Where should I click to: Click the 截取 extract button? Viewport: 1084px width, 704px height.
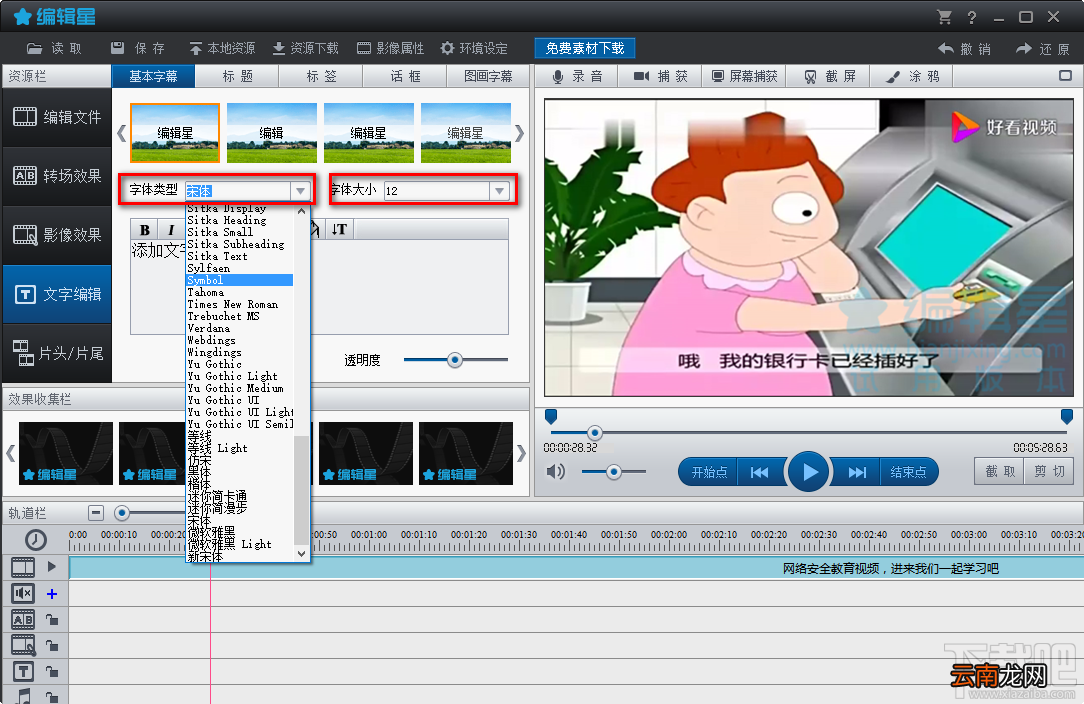(x=1000, y=472)
